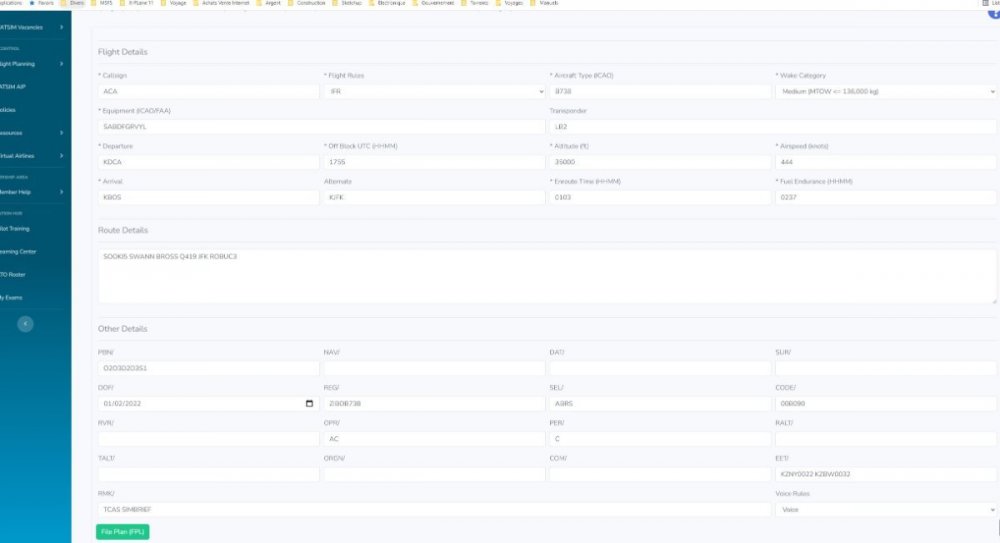The height and width of the screenshot is (543, 1000).
Task: Open the Flight Rules dropdown showing IFR
Action: point(433,91)
